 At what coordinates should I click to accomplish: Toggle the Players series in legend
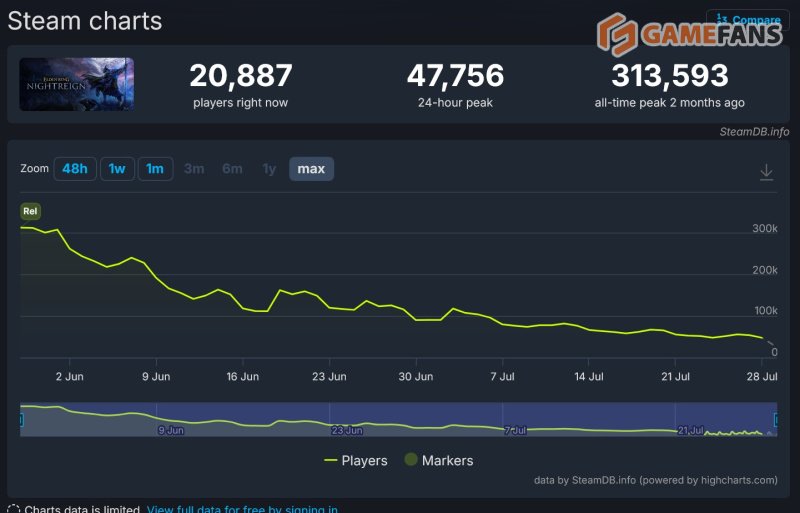pos(356,461)
